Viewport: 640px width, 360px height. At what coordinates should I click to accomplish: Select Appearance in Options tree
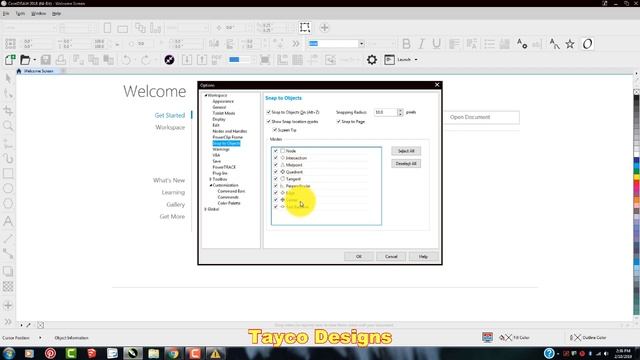click(223, 101)
